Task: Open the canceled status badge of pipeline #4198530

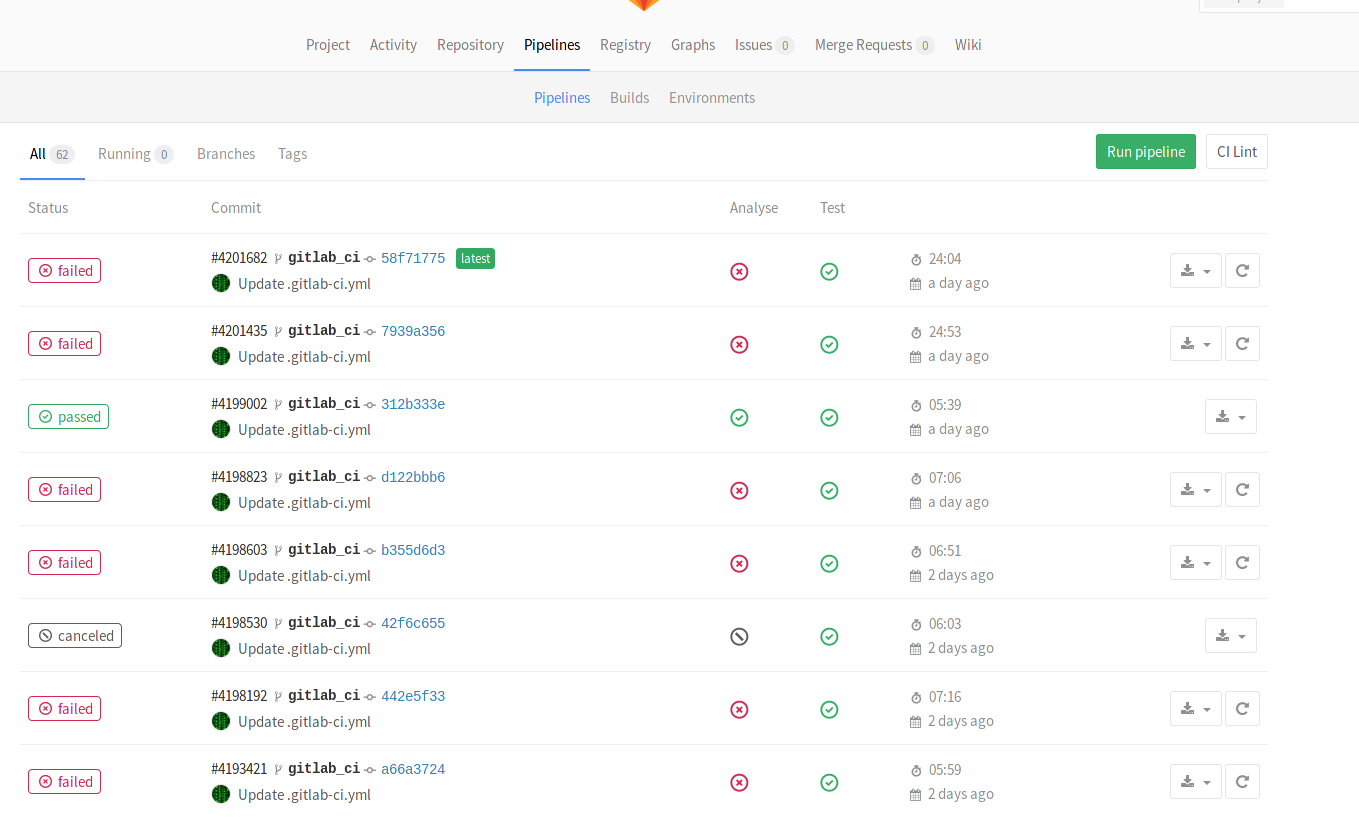Action: (75, 635)
